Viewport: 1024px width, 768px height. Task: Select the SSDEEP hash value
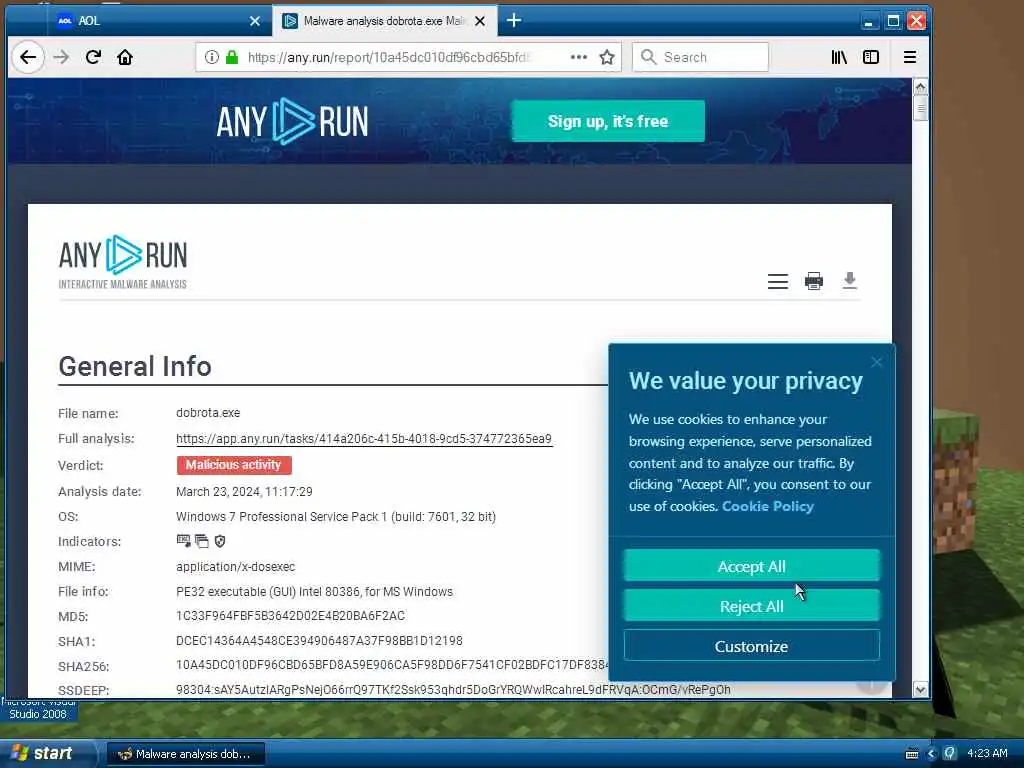[453, 690]
